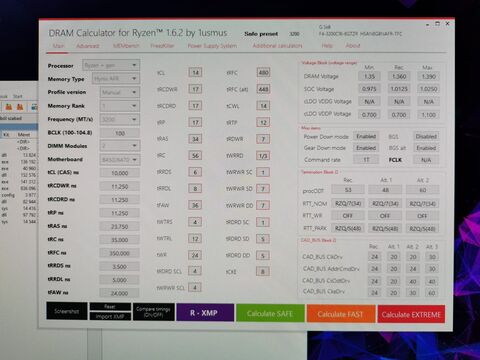The image size is (480, 360).
Task: Click Calculate FAST button
Action: coord(340,314)
